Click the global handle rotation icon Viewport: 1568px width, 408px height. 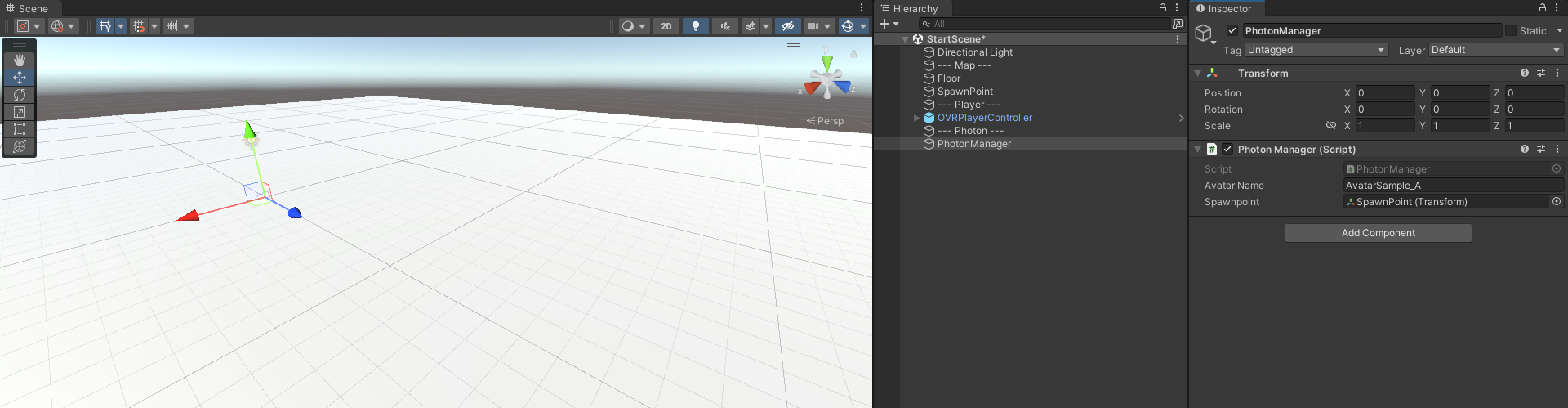(x=57, y=26)
